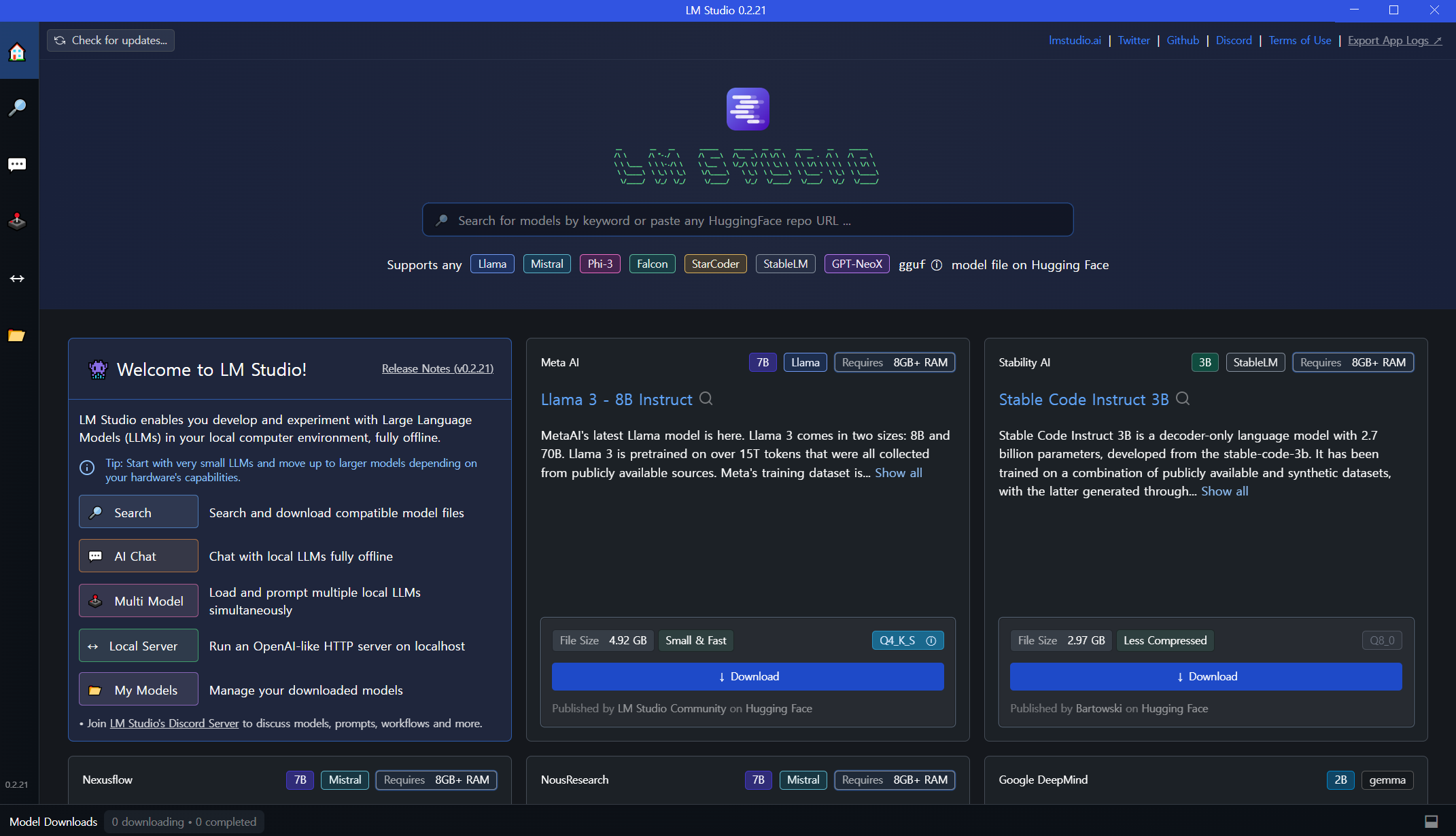The height and width of the screenshot is (836, 1456).
Task: Click the Mistral tag under search bar
Action: coord(547,264)
